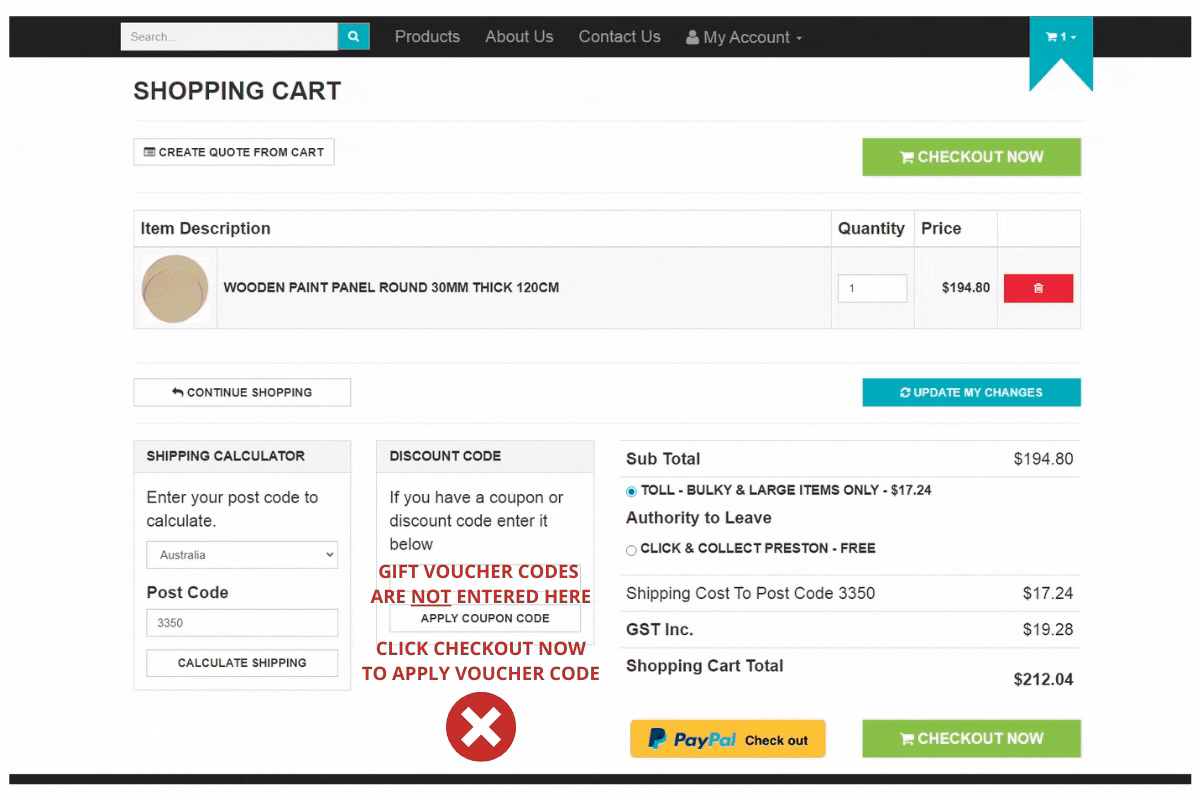The width and height of the screenshot is (1200, 800).
Task: Focus the Post Code input field
Action: pos(242,623)
